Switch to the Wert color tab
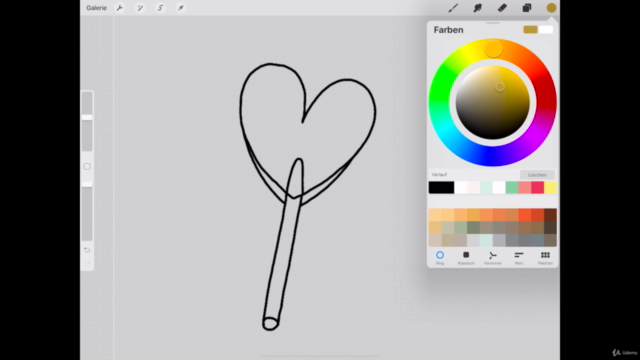Image resolution: width=640 pixels, height=360 pixels. coord(519,258)
